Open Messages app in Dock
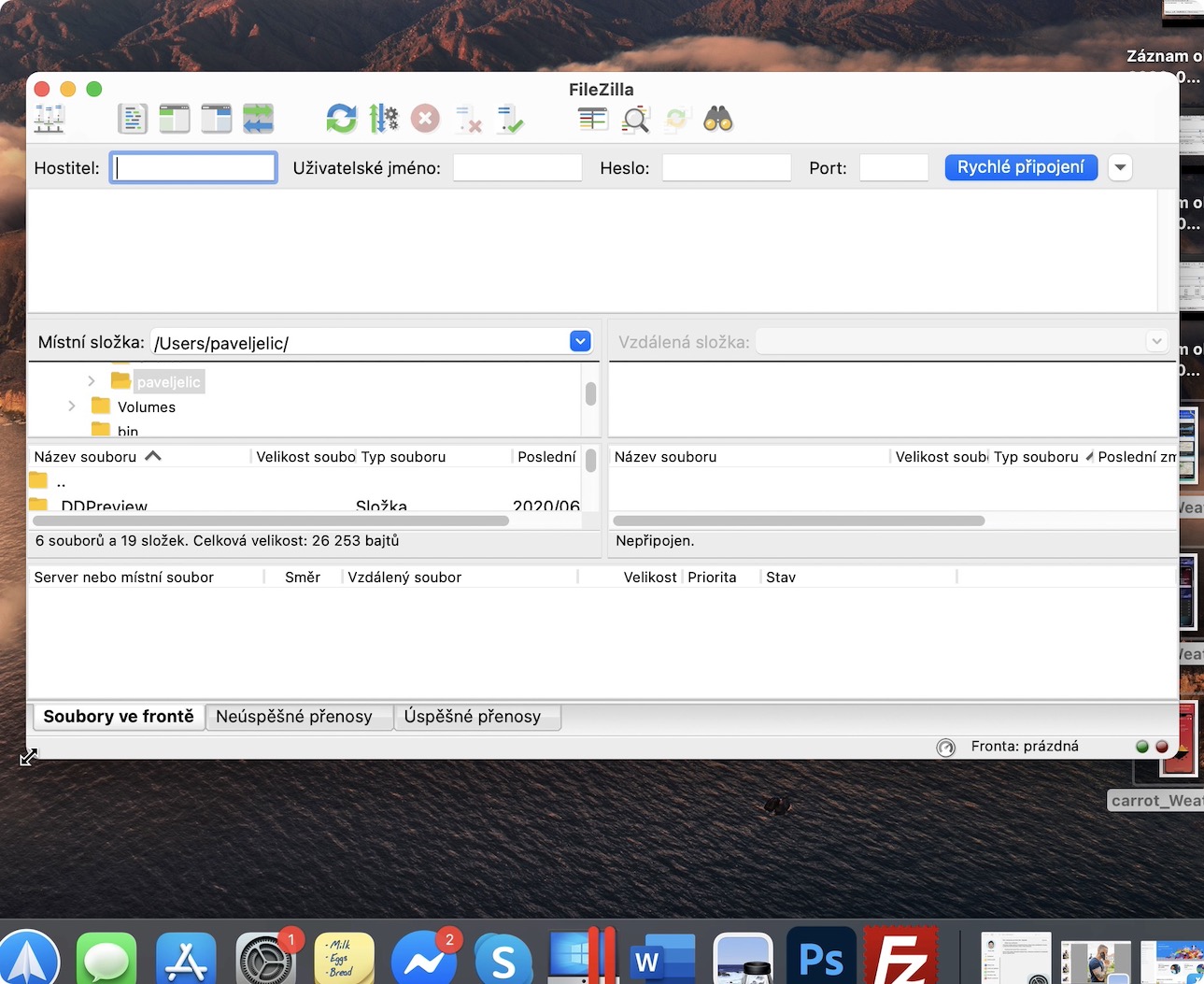The width and height of the screenshot is (1204, 984). (x=106, y=959)
